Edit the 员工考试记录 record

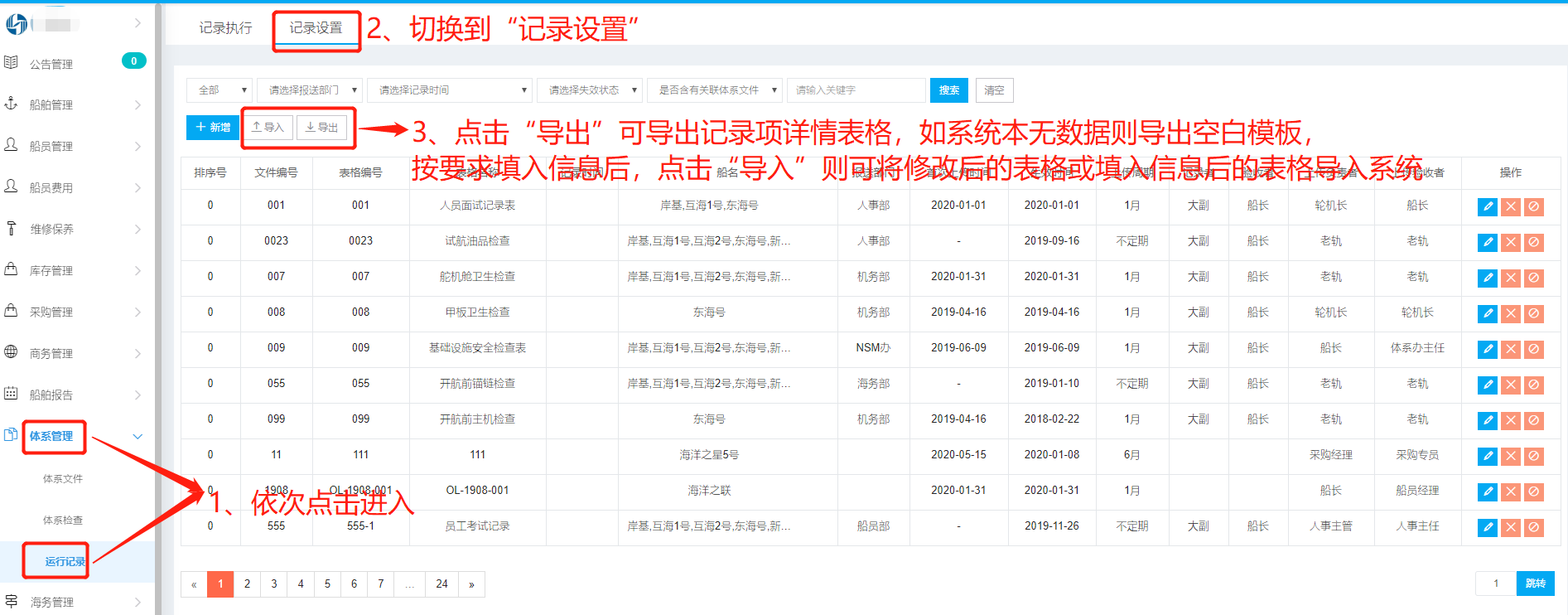[x=1488, y=527]
